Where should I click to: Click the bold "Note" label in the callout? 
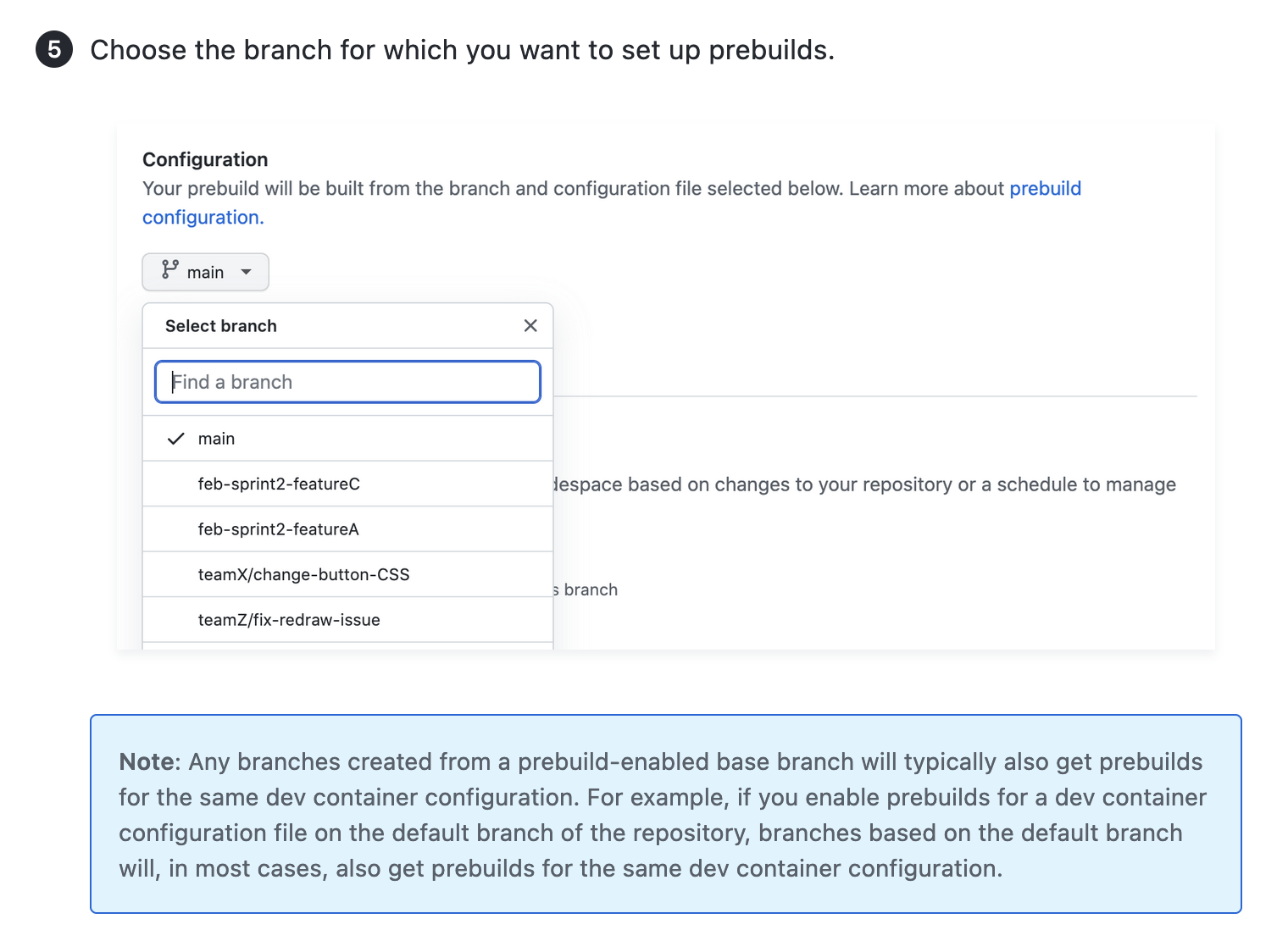point(147,761)
